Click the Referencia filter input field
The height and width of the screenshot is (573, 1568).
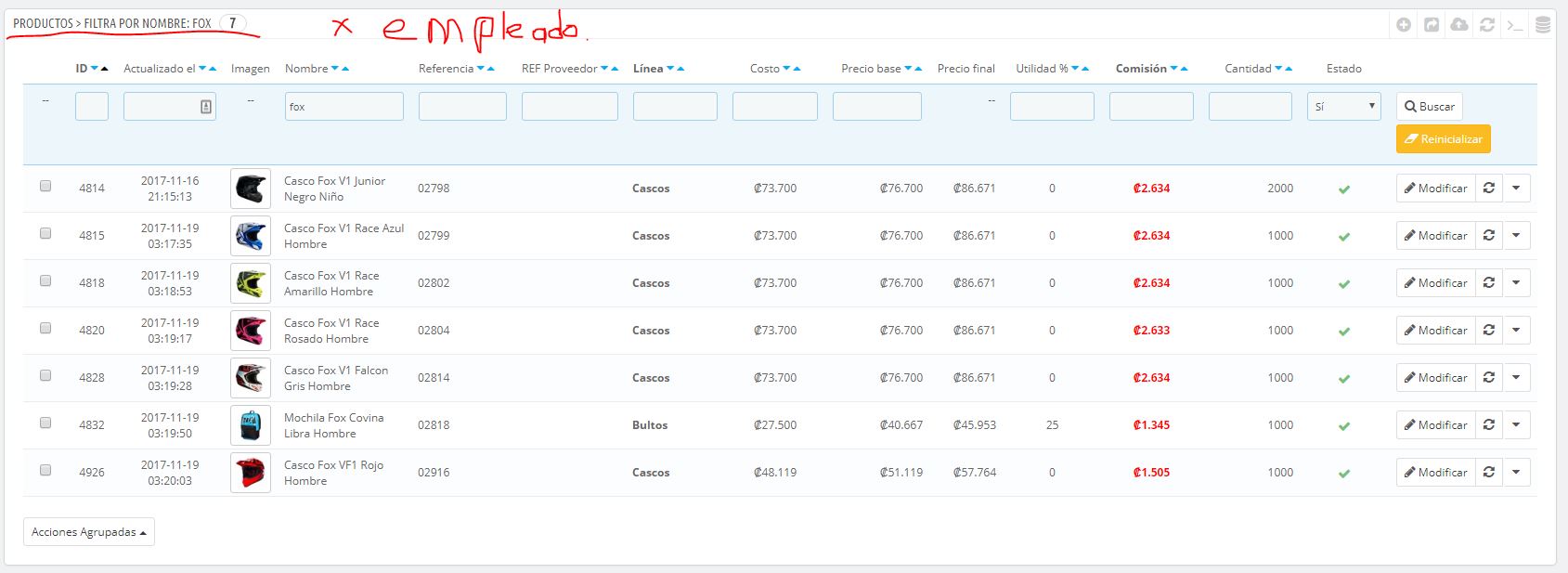462,107
